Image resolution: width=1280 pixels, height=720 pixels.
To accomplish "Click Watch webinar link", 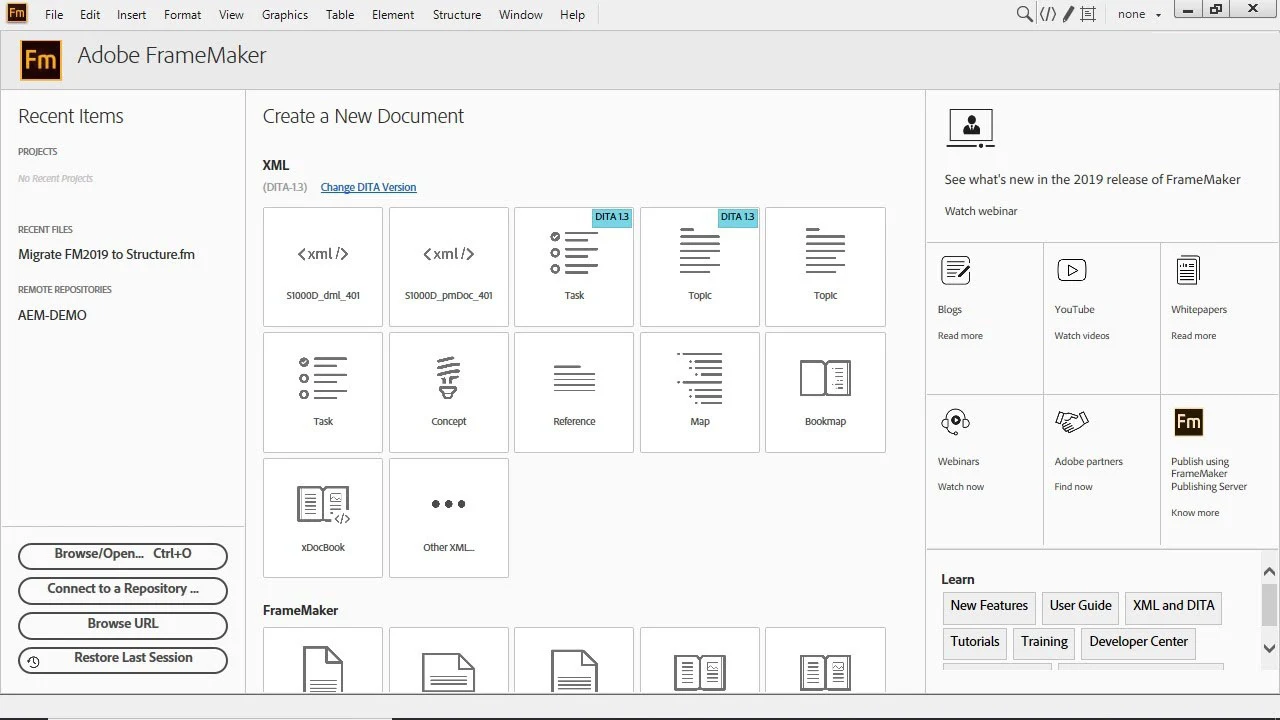I will pos(981,211).
